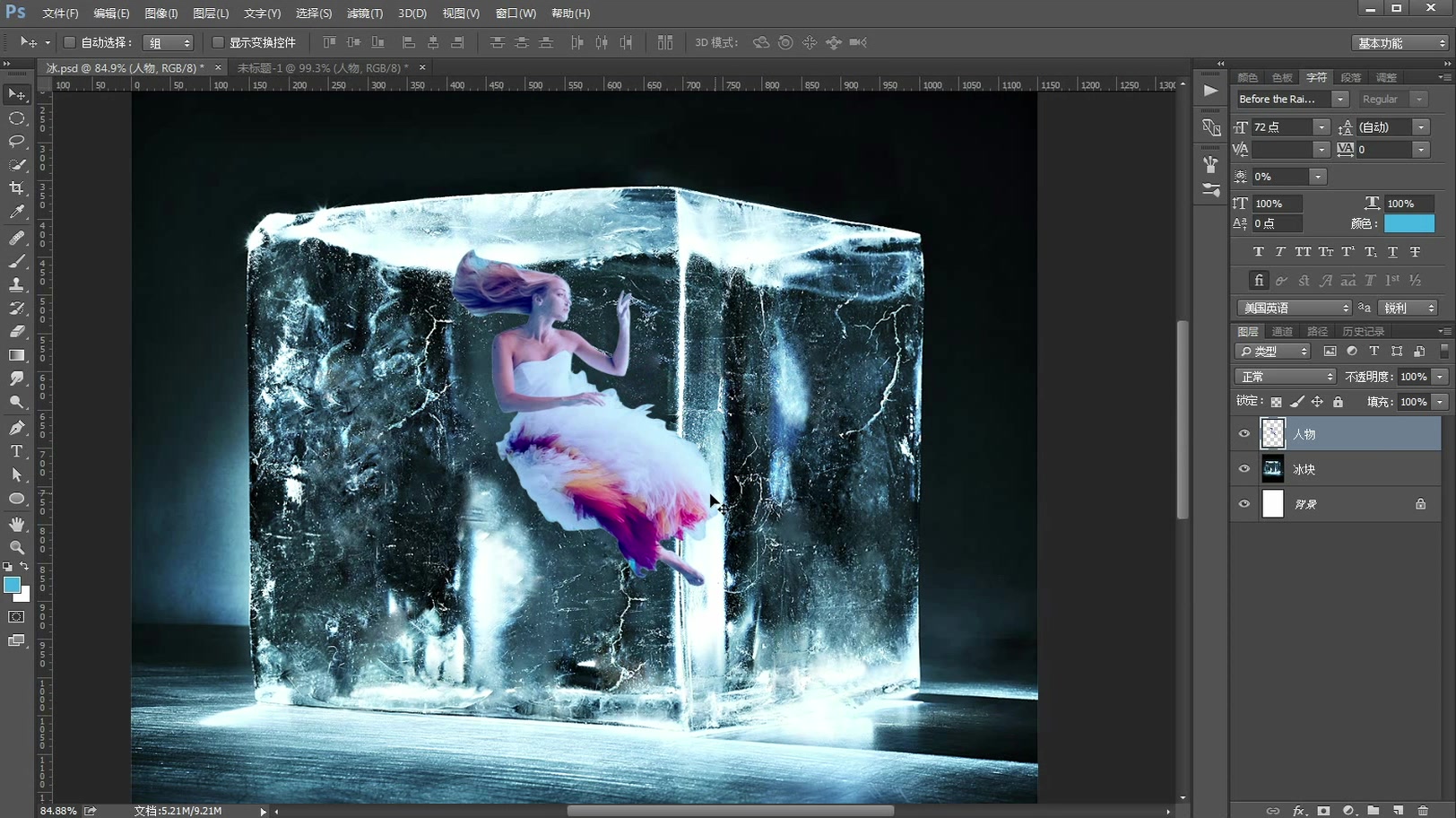This screenshot has width=1456, height=818.
Task: Open the 基本功能 workspace dropdown
Action: (1400, 43)
